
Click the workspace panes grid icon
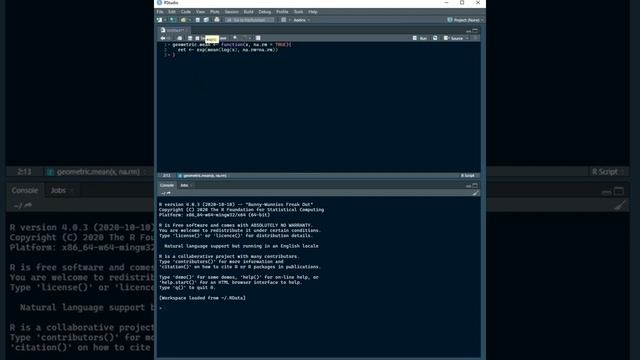tap(283, 20)
